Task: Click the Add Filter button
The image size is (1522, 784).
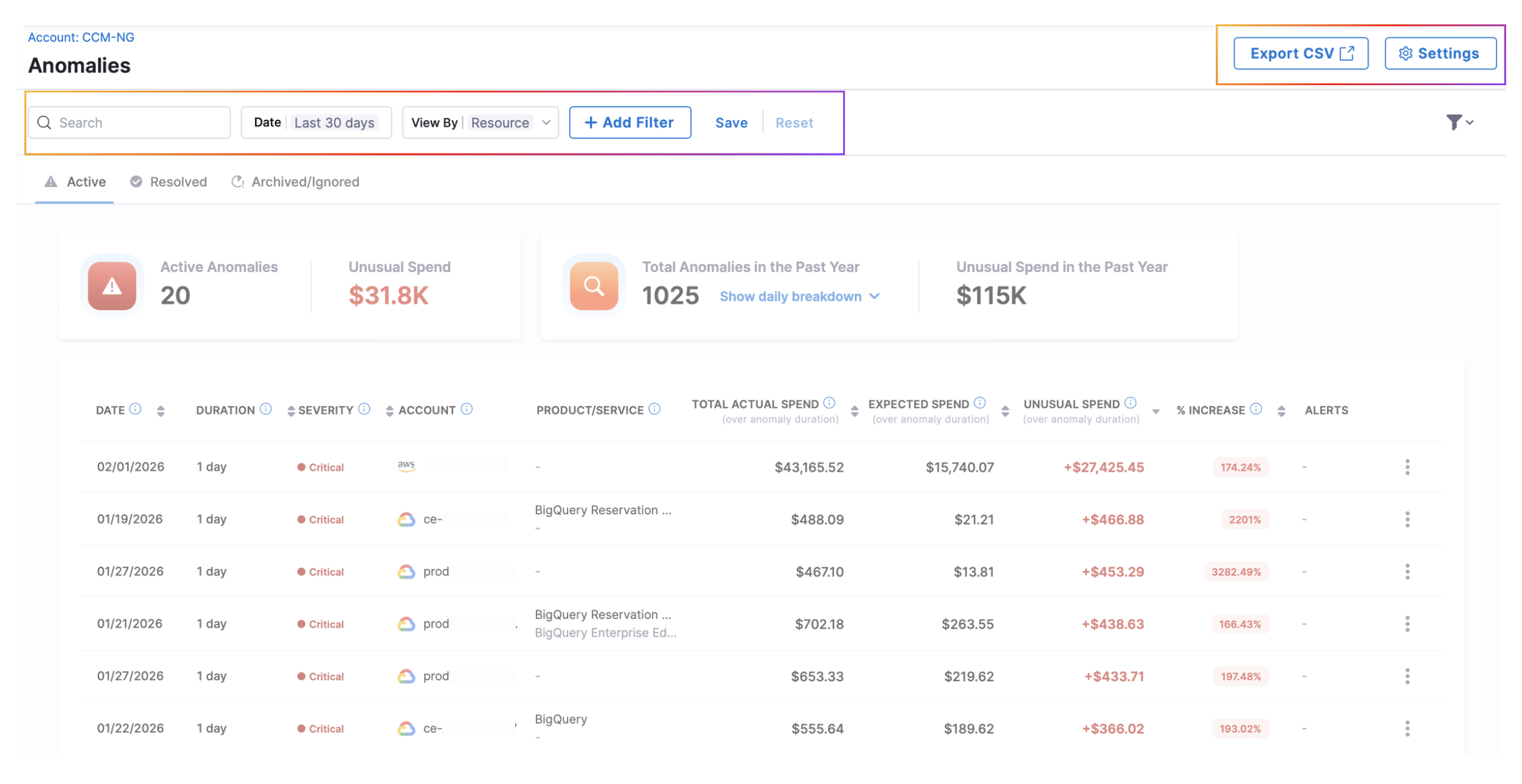Action: tap(629, 122)
